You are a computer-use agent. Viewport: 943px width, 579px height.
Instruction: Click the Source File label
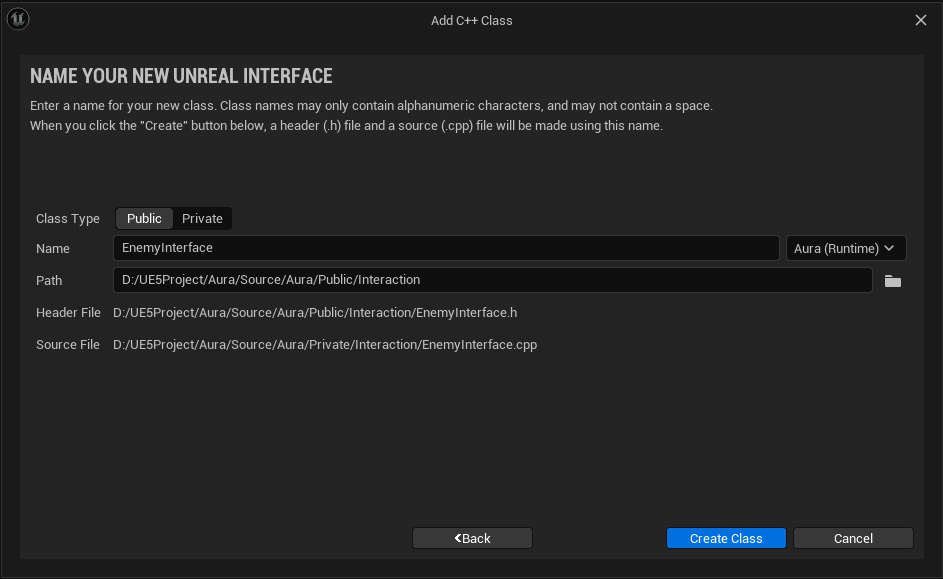click(x=68, y=345)
